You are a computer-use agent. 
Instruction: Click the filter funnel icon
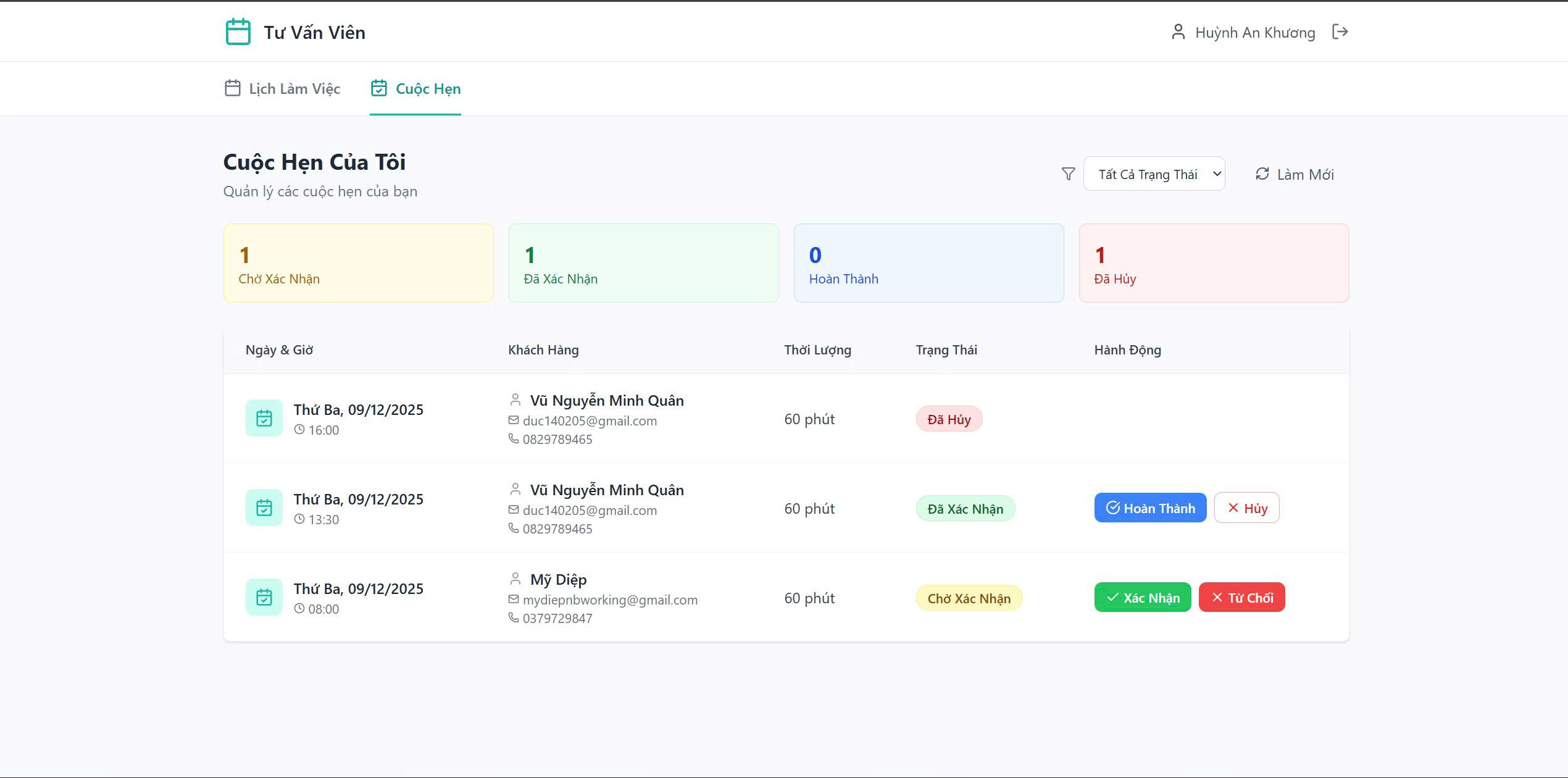tap(1068, 174)
